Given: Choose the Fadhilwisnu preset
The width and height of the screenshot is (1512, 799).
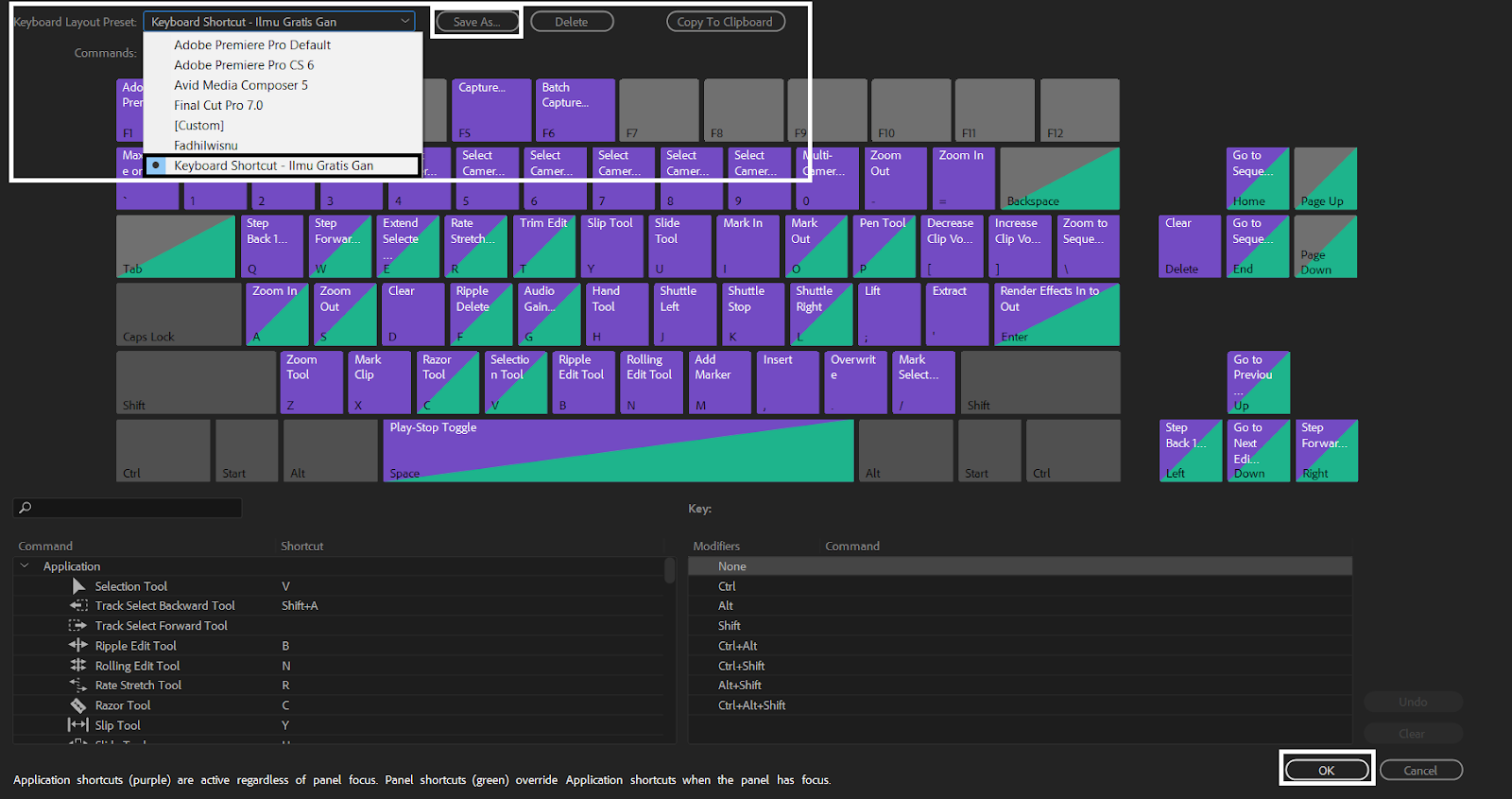Looking at the screenshot, I should [206, 146].
